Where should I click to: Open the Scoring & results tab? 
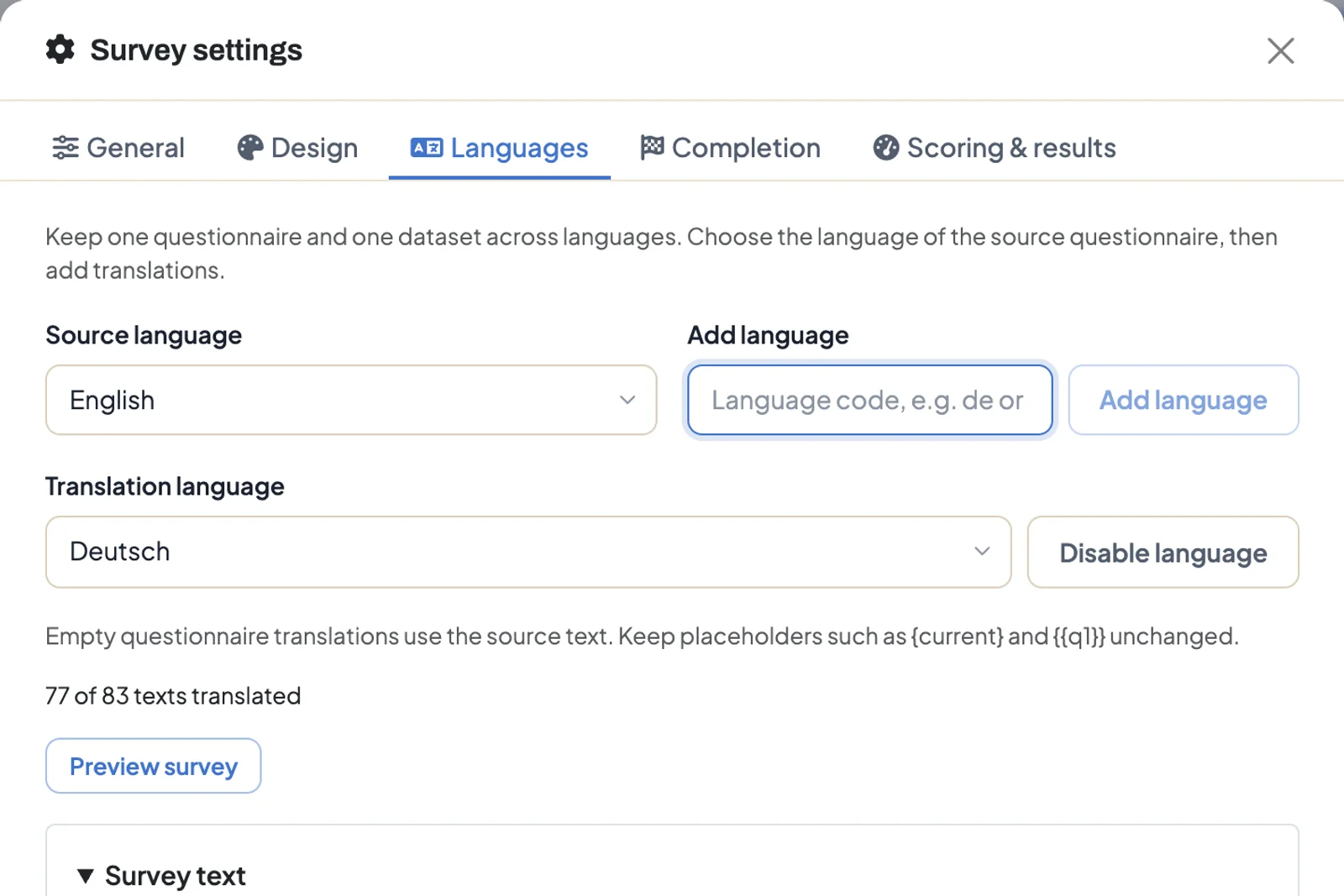tap(995, 148)
